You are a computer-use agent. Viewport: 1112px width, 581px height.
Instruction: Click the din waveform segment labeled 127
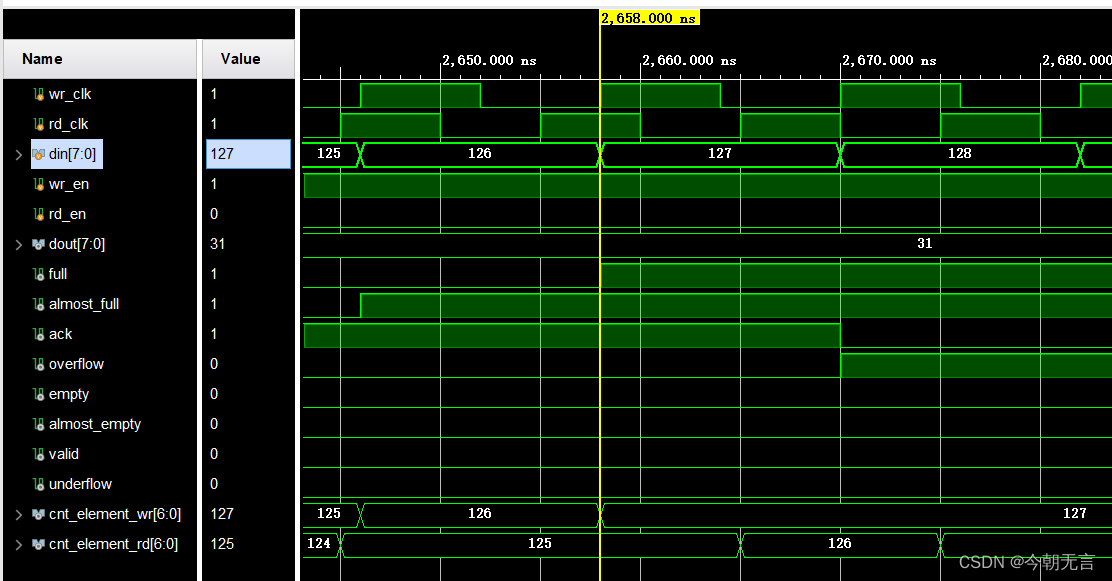[x=720, y=154]
